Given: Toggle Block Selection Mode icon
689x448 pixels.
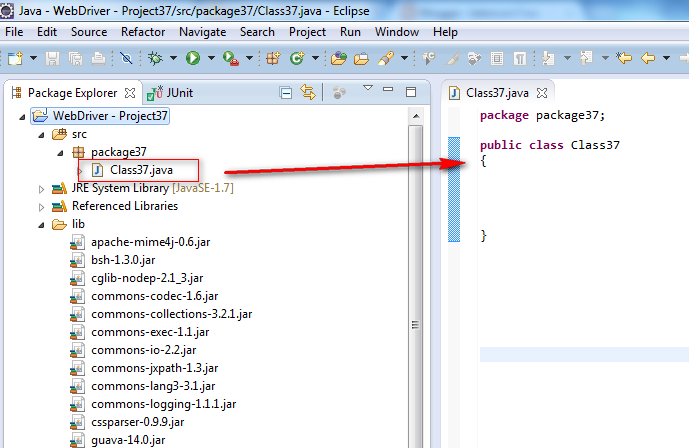Looking at the screenshot, I should (x=497, y=58).
